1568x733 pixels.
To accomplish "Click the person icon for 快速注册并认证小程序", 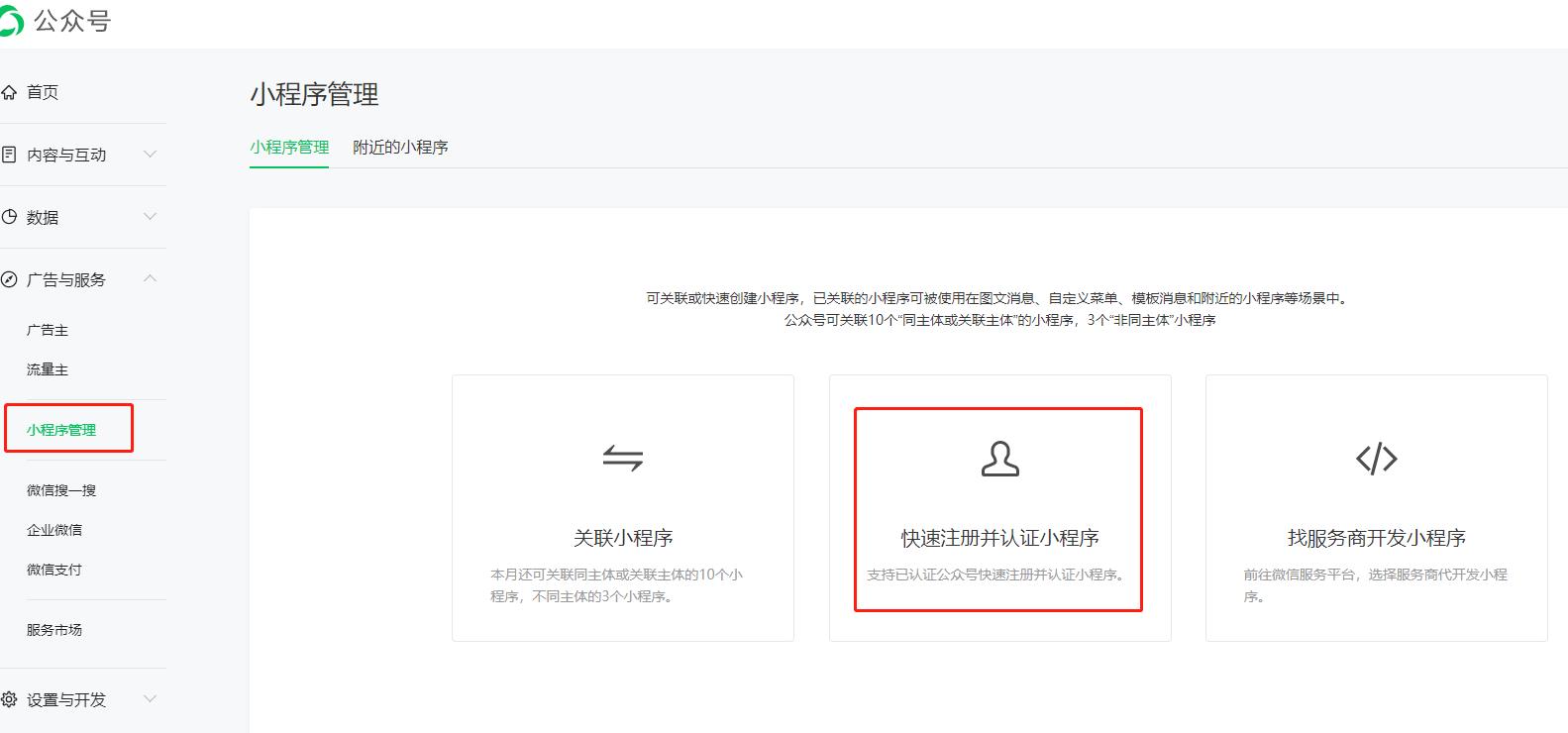I will pos(999,459).
